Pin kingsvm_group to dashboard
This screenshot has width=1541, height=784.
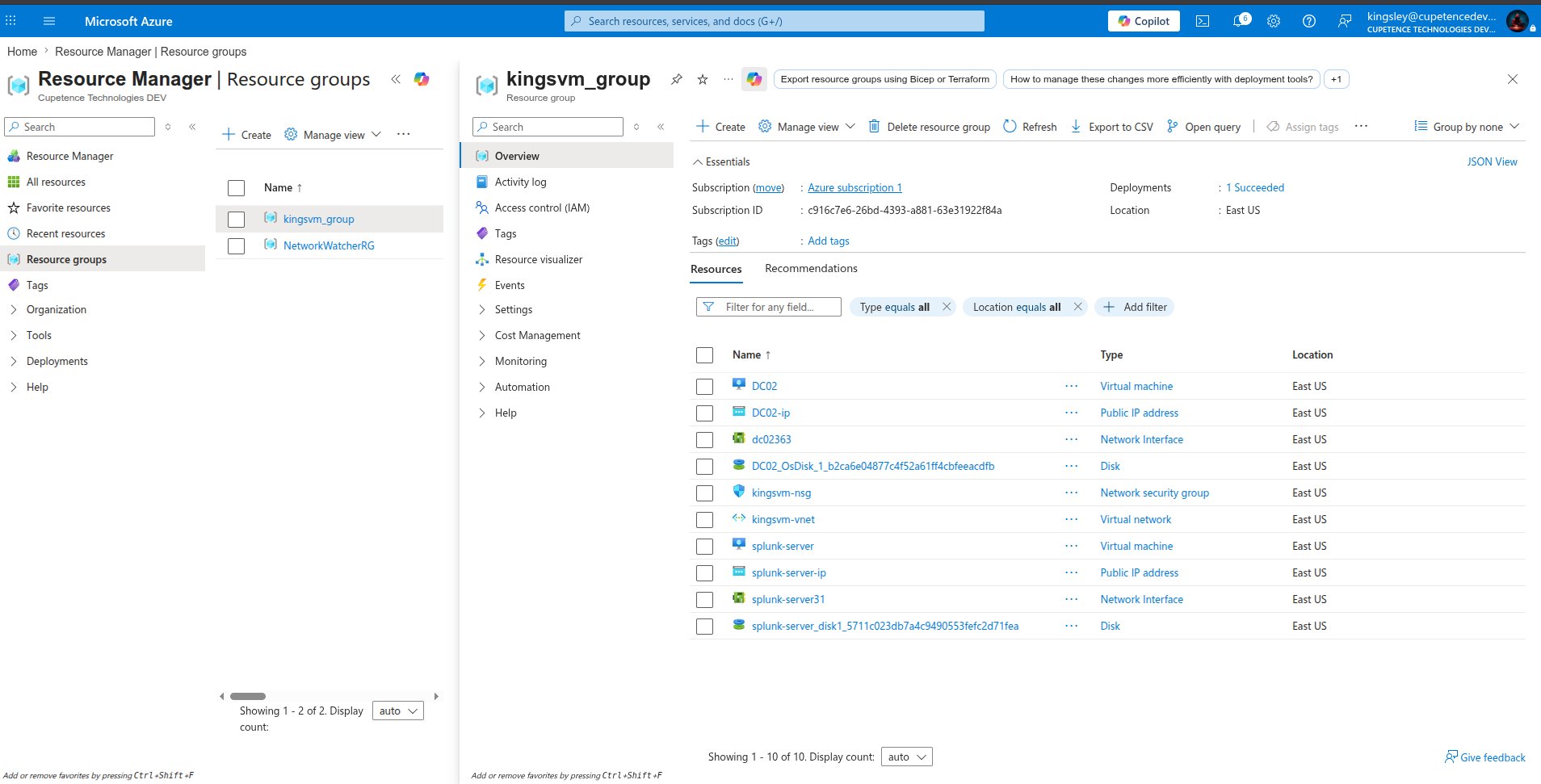677,79
